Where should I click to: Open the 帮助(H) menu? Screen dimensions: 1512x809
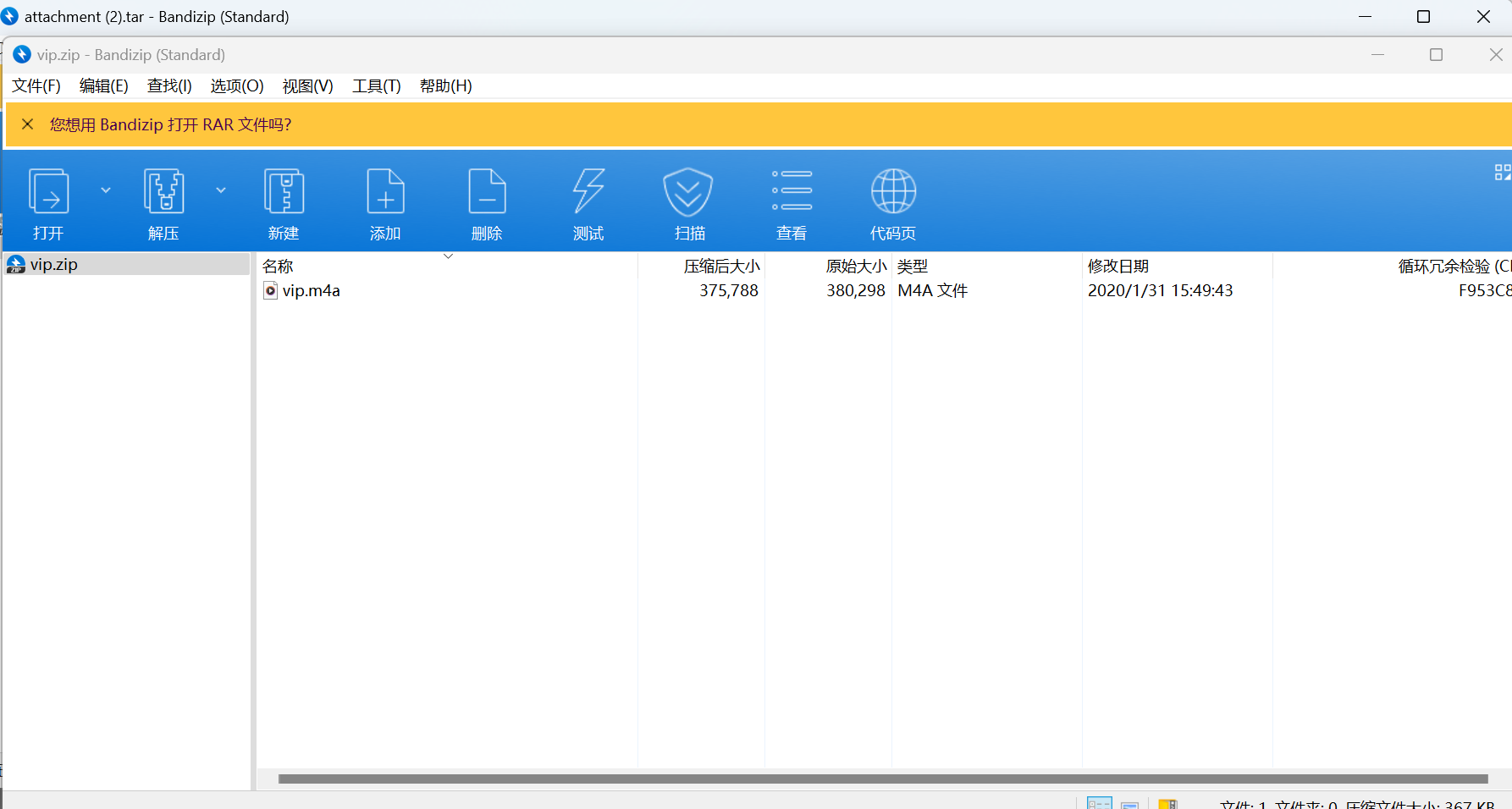click(x=446, y=86)
